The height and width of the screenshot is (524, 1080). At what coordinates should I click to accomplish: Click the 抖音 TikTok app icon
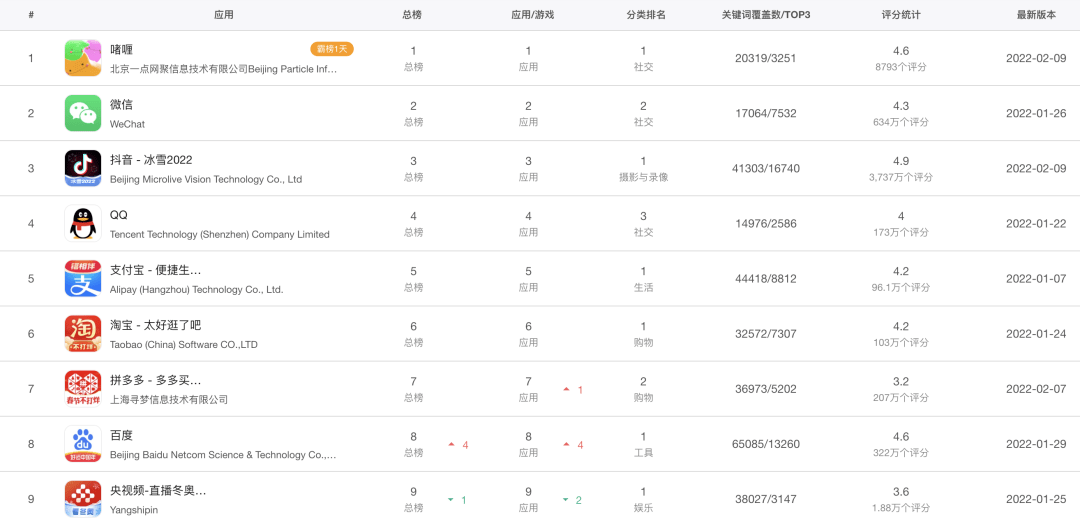pos(83,168)
